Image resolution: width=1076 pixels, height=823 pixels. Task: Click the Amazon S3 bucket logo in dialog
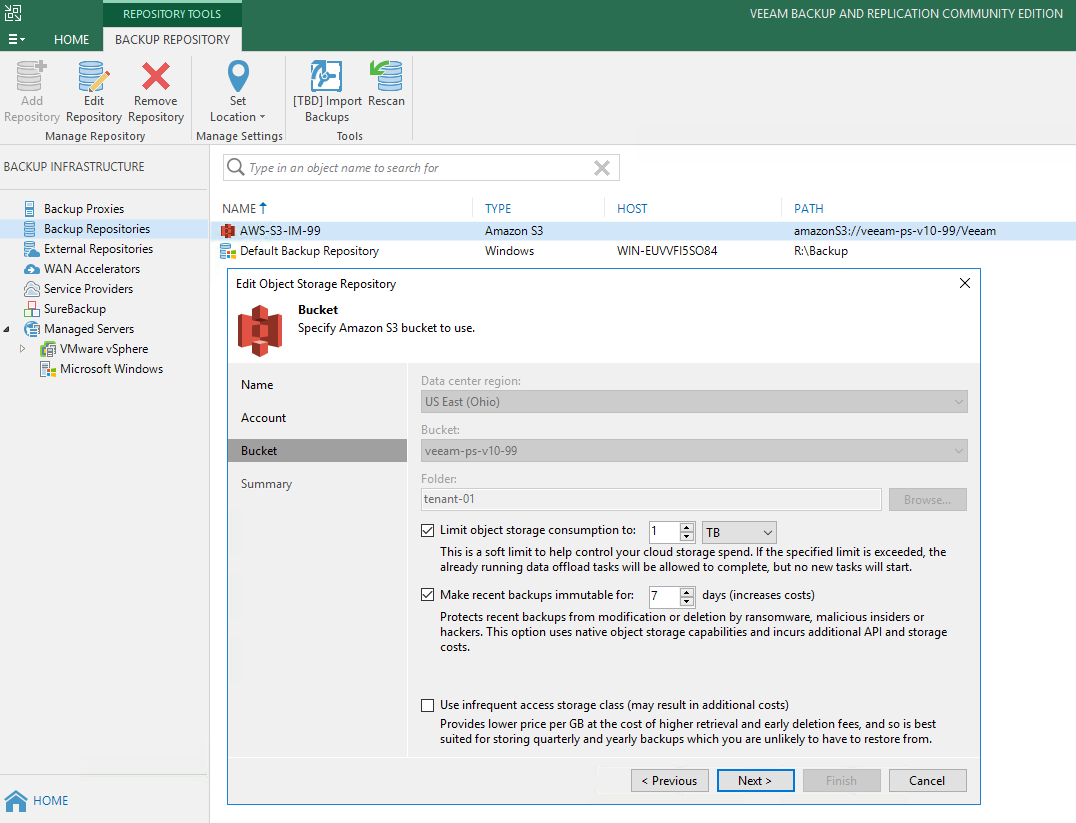260,332
